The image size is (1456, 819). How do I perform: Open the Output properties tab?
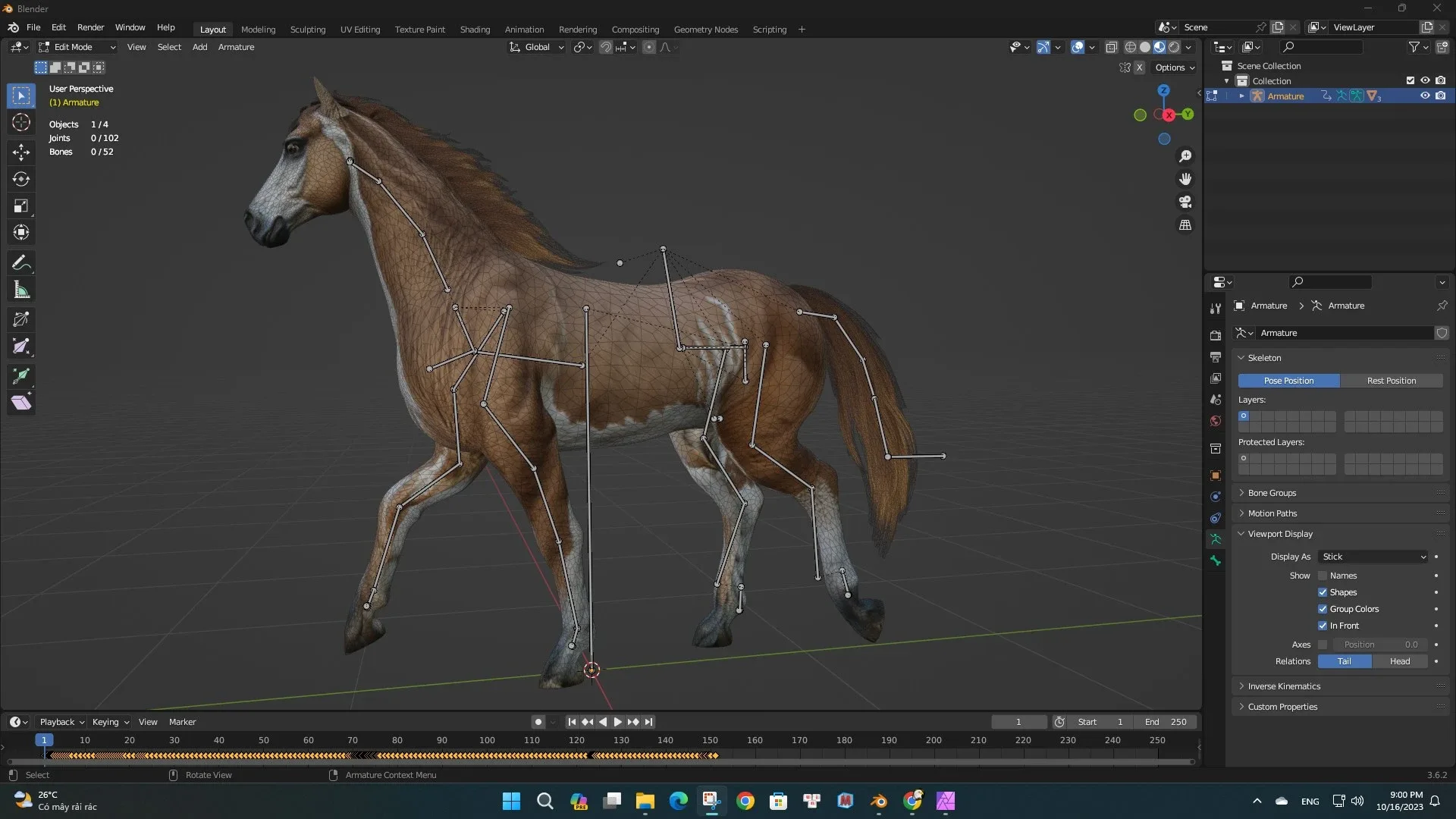point(1216,356)
